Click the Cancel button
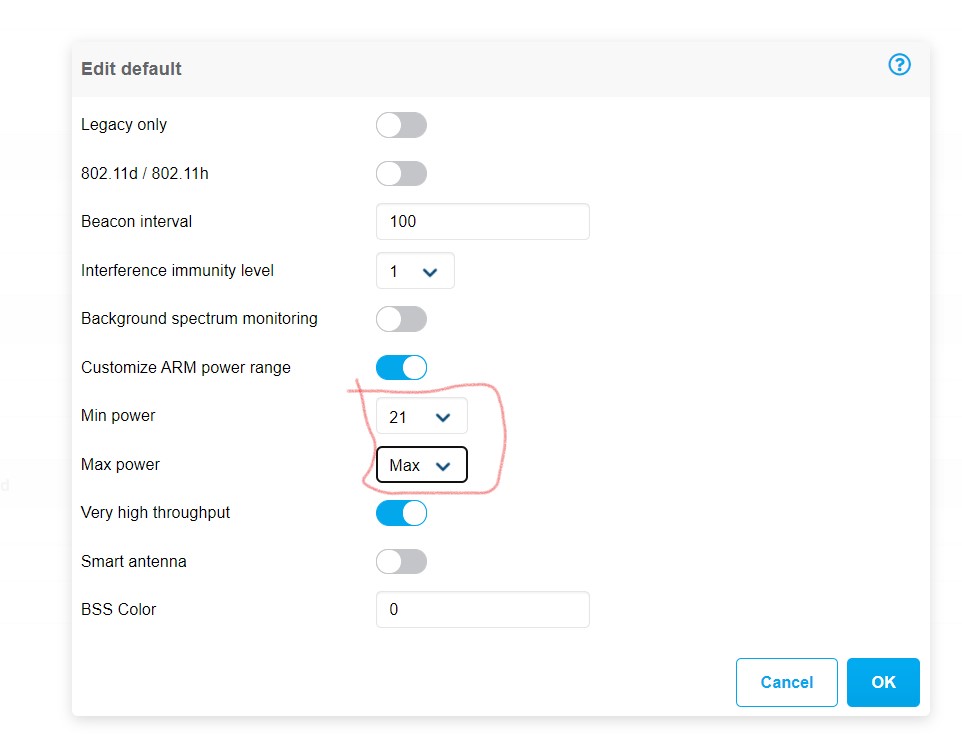 (786, 682)
